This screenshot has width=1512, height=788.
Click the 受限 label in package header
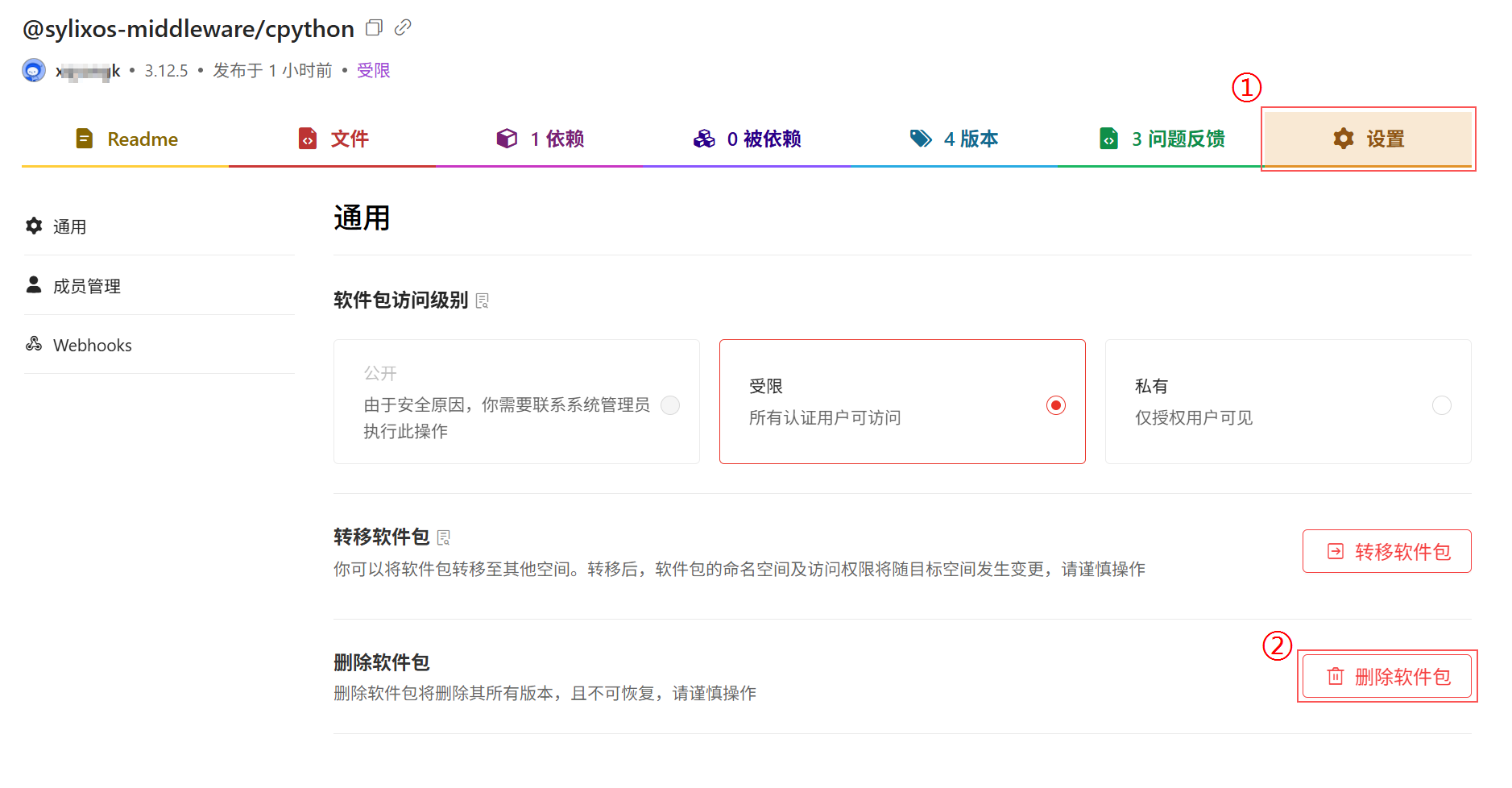373,71
